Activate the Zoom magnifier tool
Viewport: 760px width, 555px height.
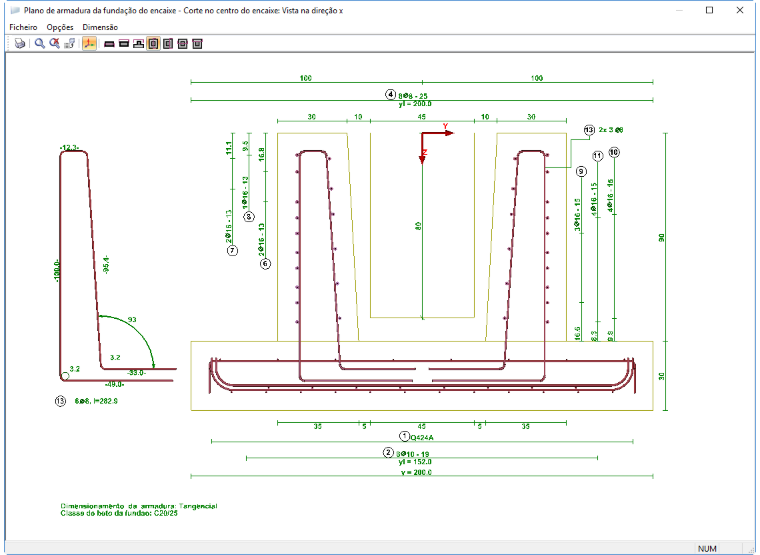40,44
